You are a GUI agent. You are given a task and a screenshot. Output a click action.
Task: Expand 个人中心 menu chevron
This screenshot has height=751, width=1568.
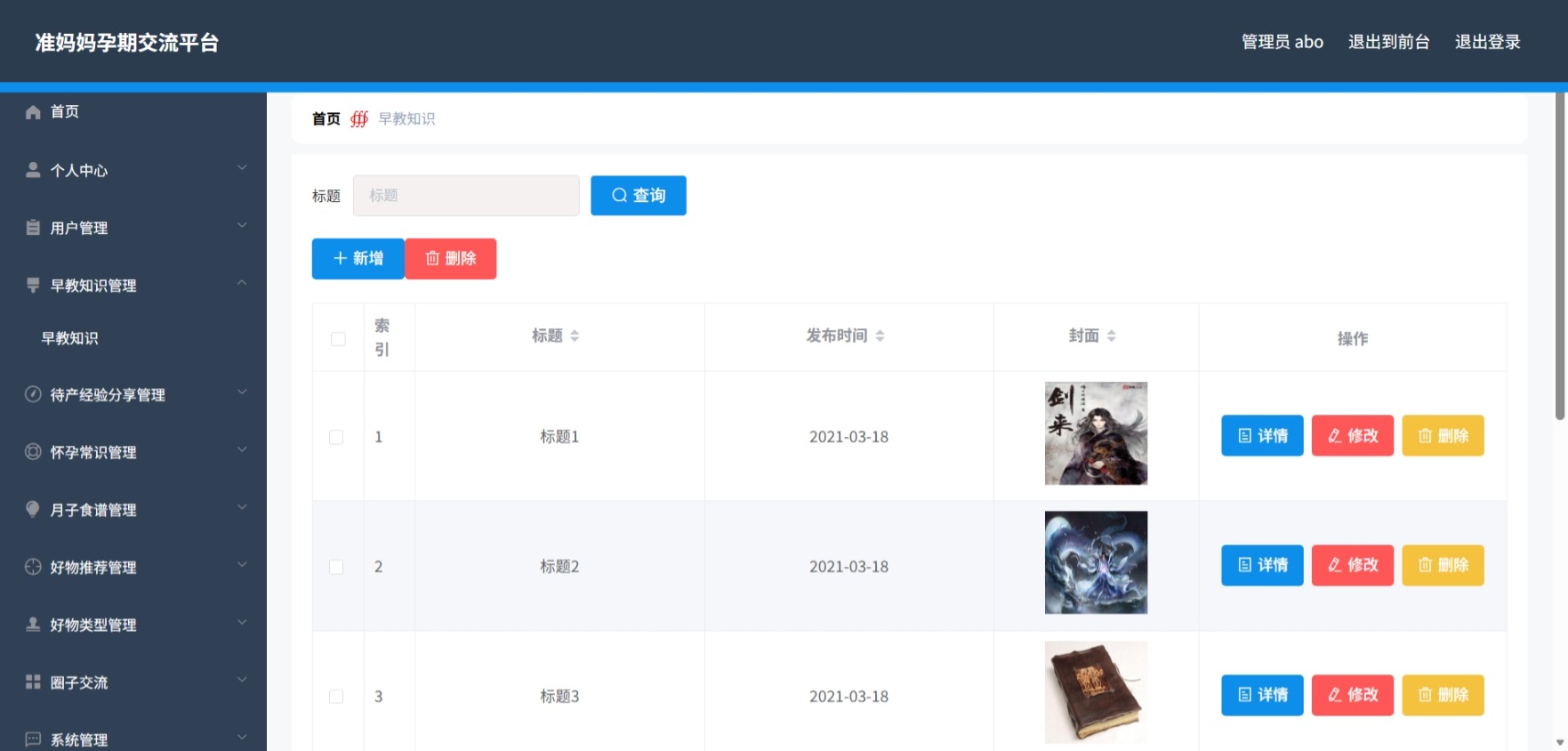click(242, 167)
